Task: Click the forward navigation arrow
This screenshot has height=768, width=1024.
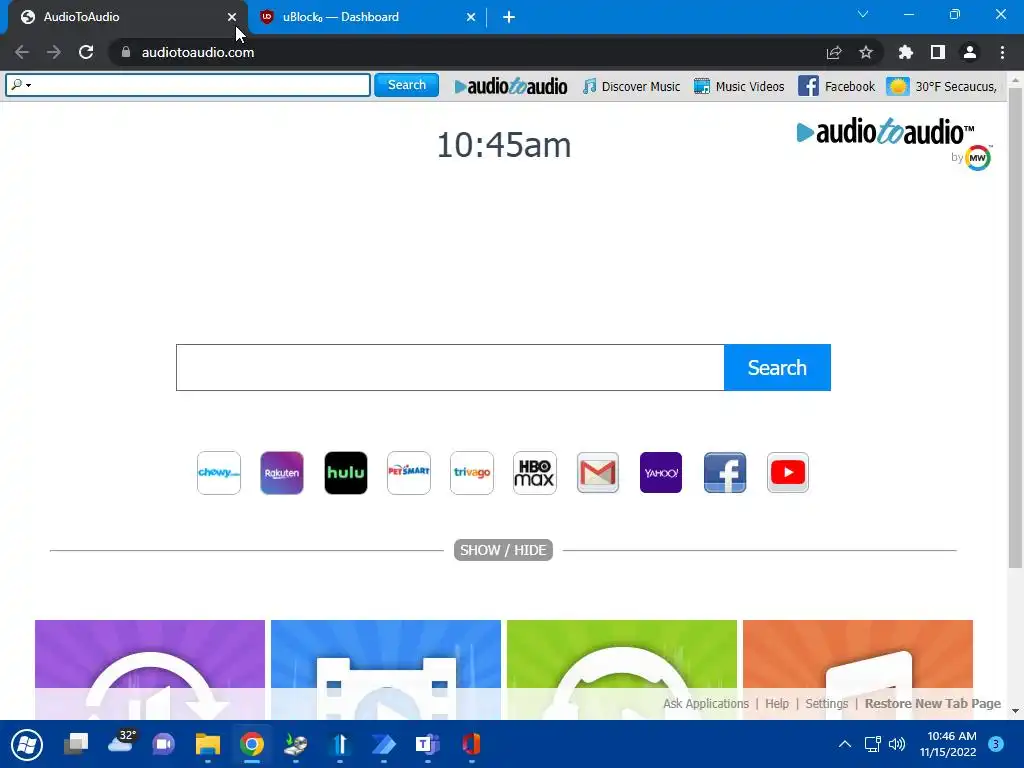Action: (54, 52)
